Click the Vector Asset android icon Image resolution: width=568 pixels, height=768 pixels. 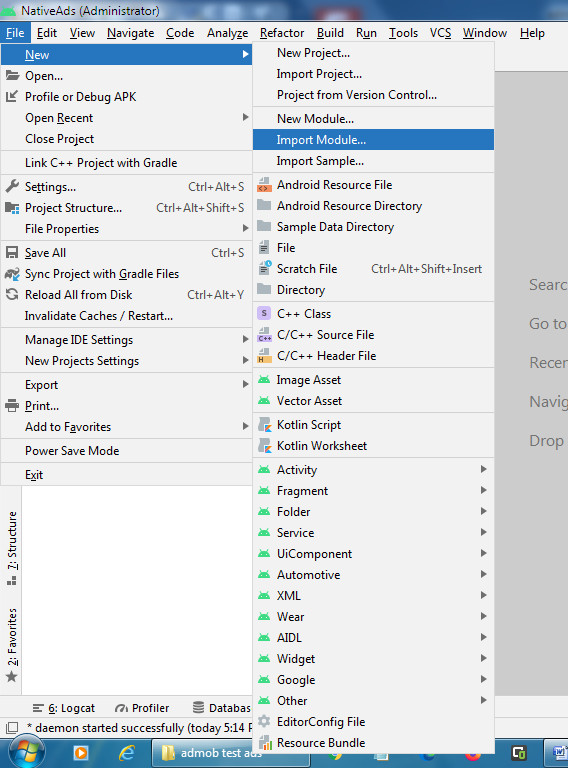pyautogui.click(x=264, y=401)
